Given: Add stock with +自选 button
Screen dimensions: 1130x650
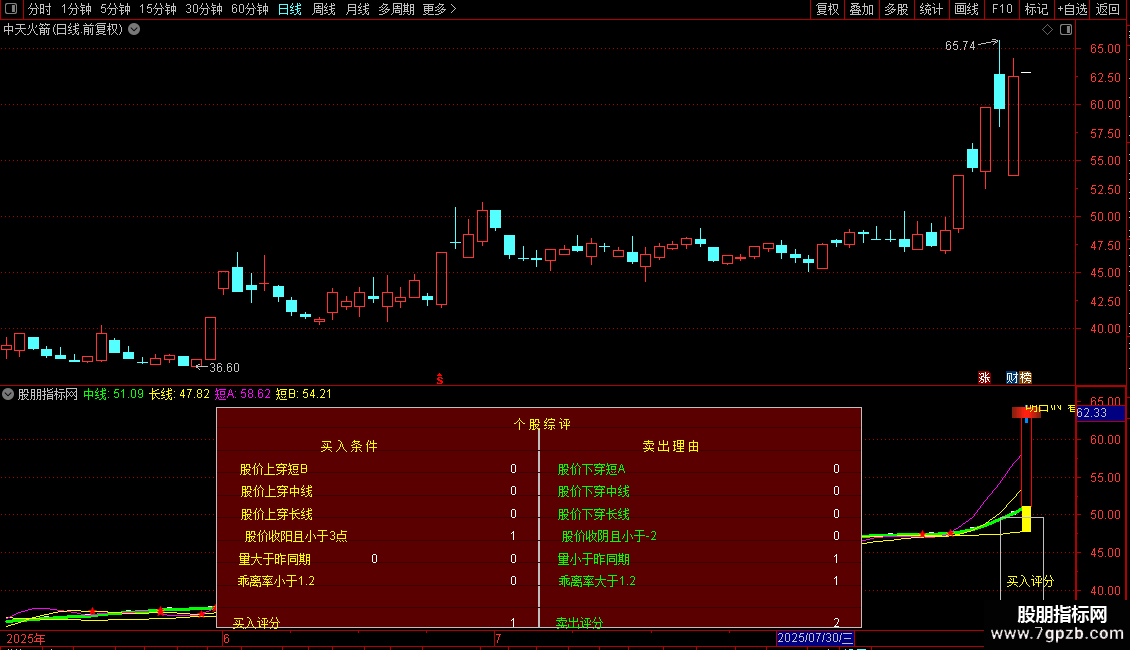Looking at the screenshot, I should 1072,9.
